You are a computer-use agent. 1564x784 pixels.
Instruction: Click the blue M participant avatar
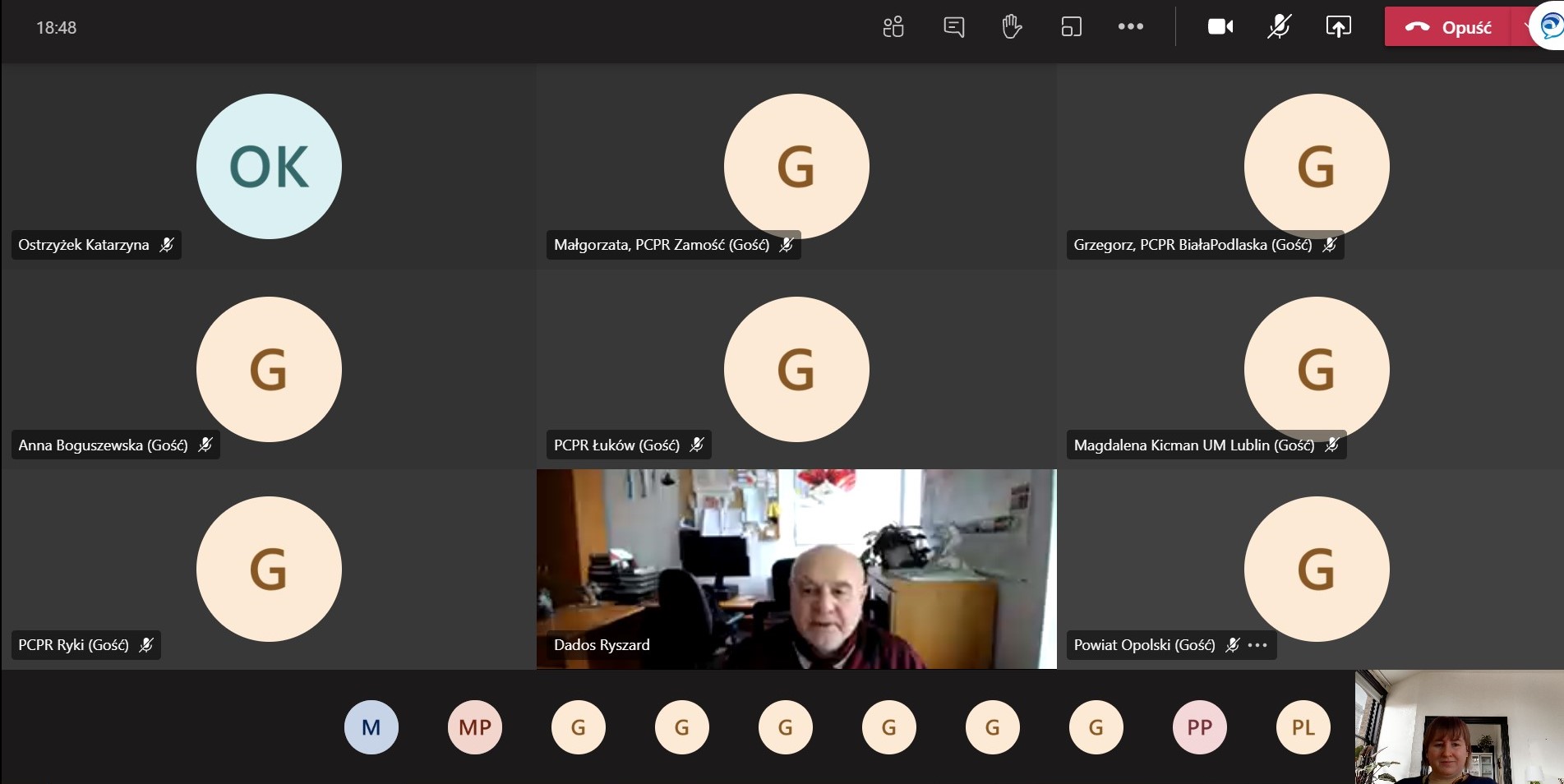coord(371,727)
